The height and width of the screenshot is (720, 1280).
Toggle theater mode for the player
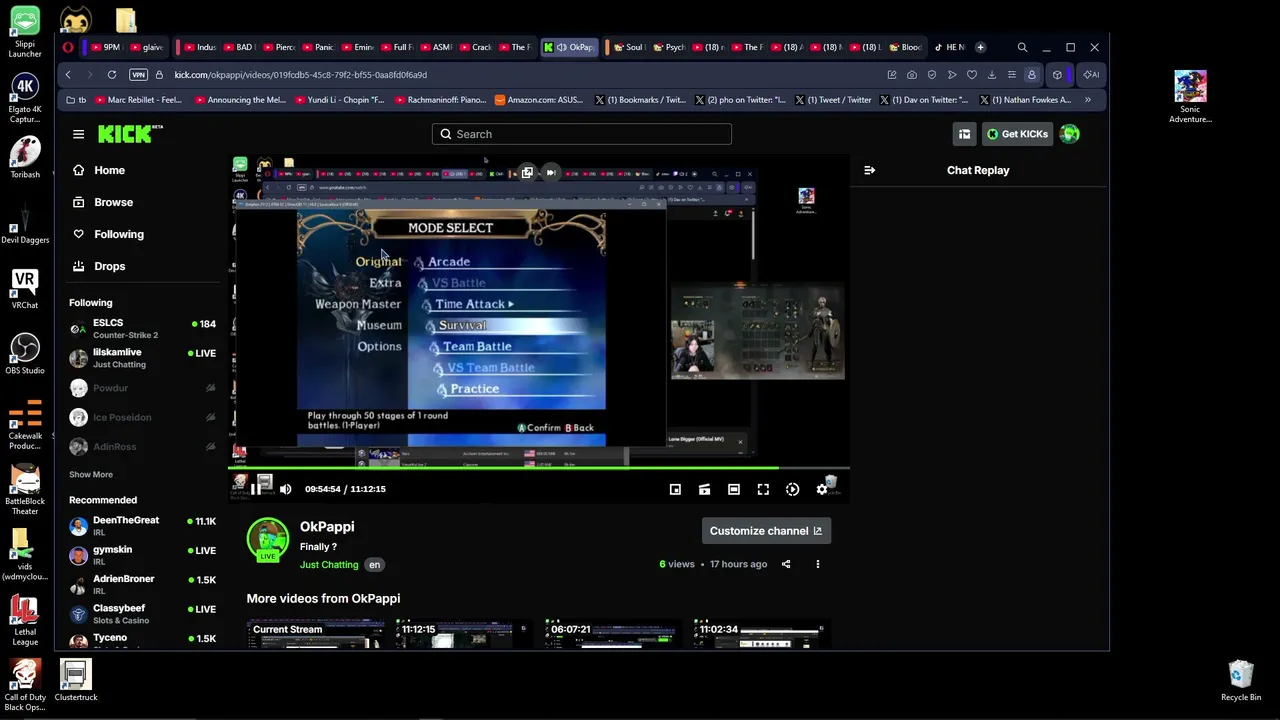pos(734,489)
